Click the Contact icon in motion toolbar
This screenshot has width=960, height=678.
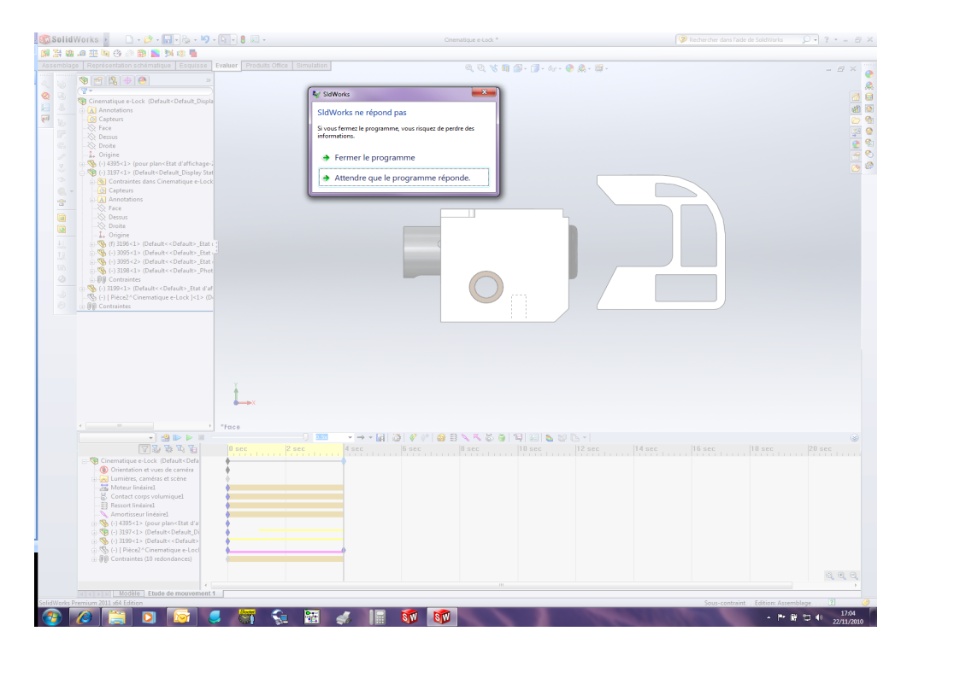(489, 438)
